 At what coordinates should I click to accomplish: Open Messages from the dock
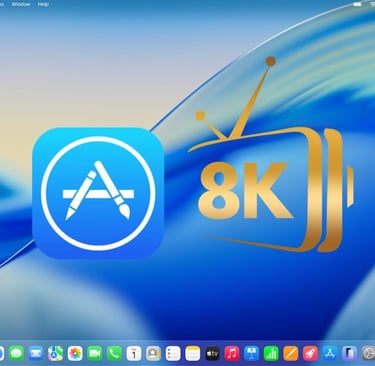click(x=16, y=353)
